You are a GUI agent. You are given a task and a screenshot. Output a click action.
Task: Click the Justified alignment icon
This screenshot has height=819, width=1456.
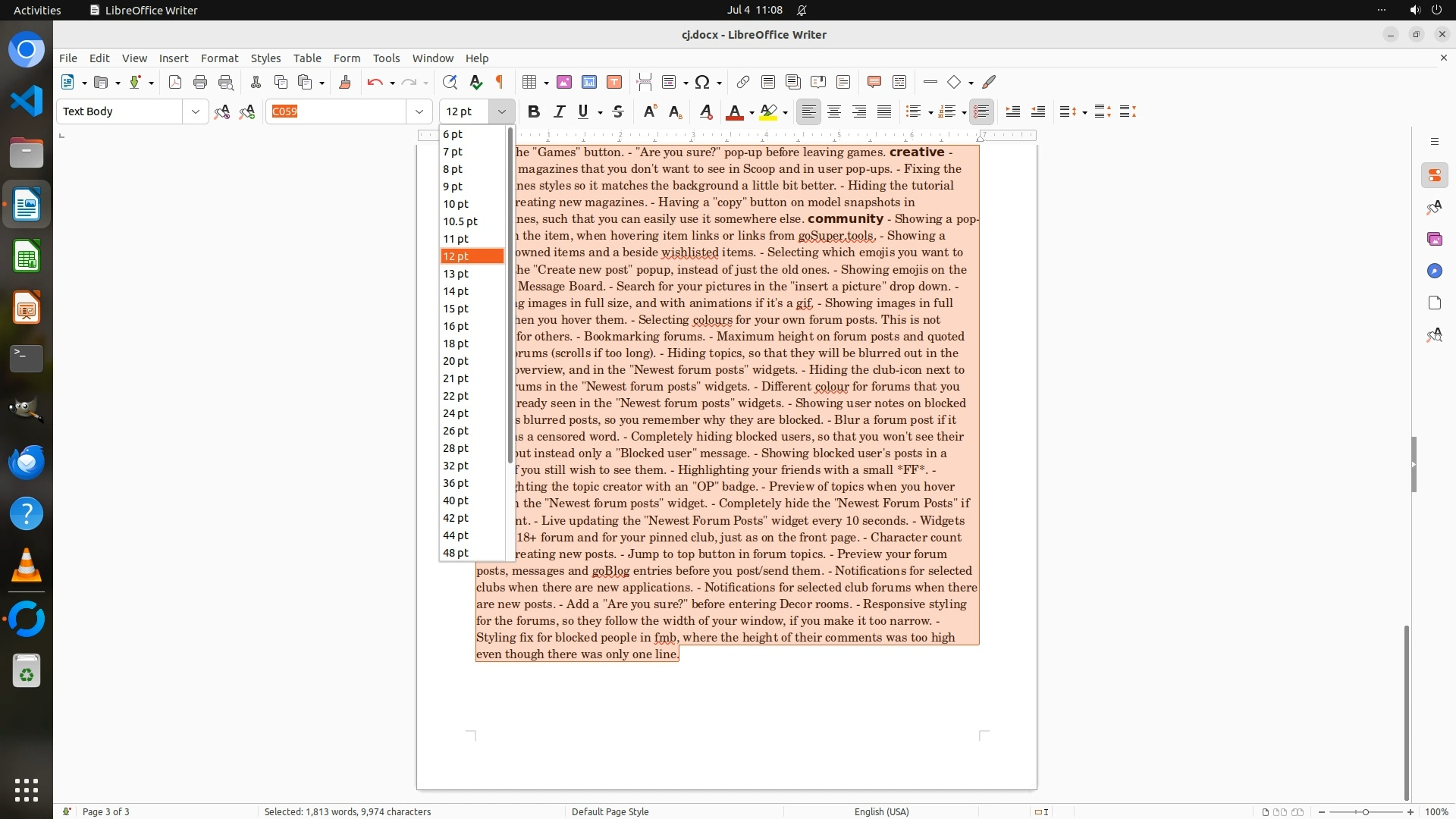(x=884, y=111)
